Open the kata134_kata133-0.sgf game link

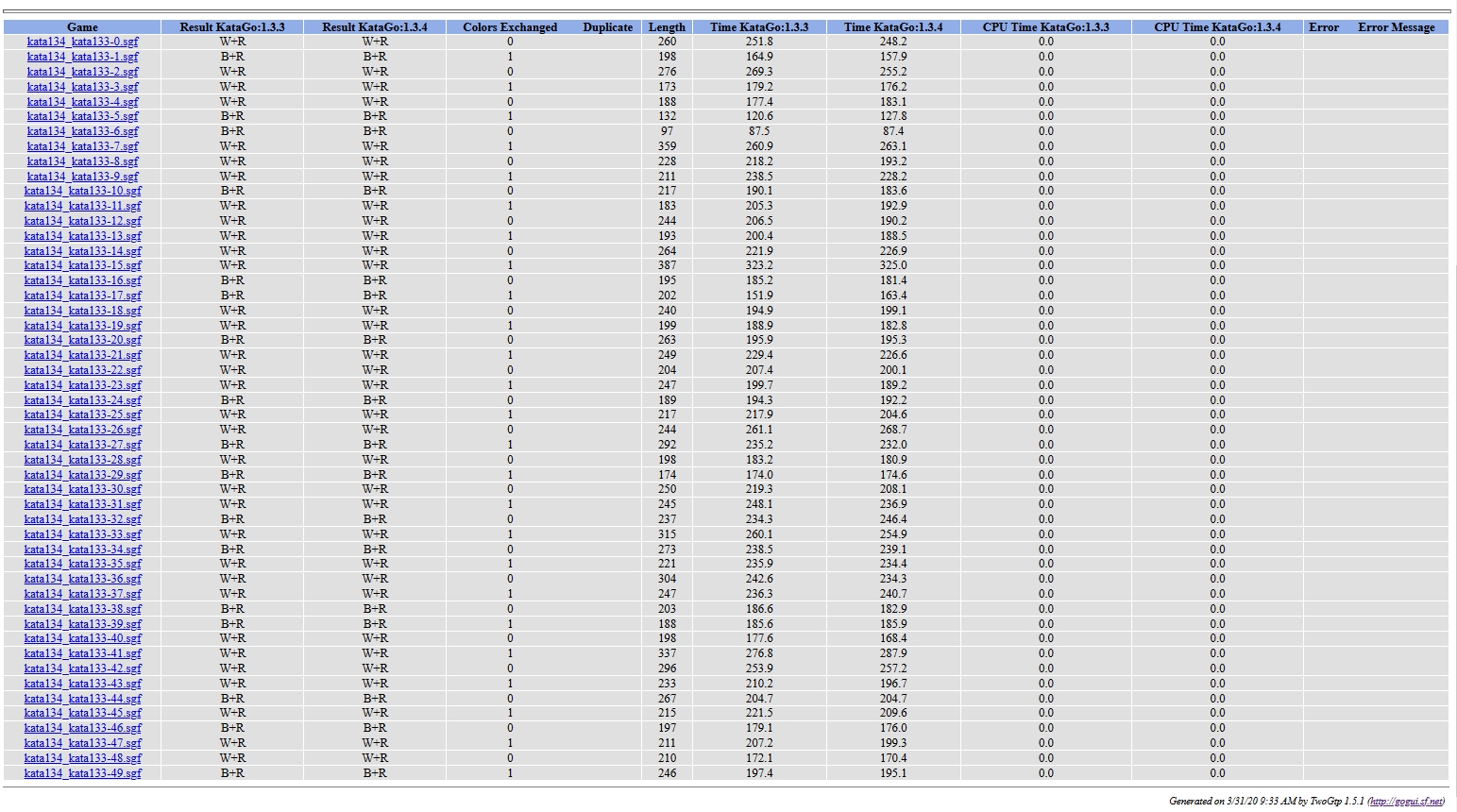[82, 42]
